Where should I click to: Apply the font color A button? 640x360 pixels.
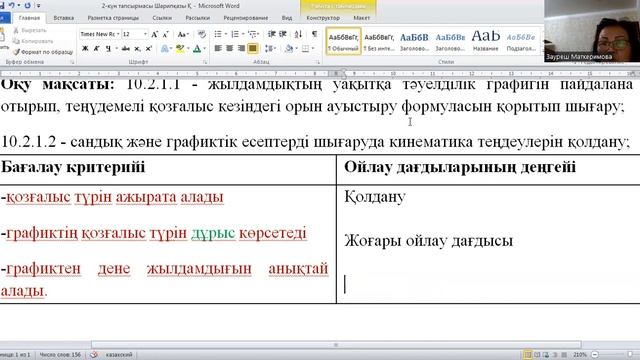coord(197,49)
